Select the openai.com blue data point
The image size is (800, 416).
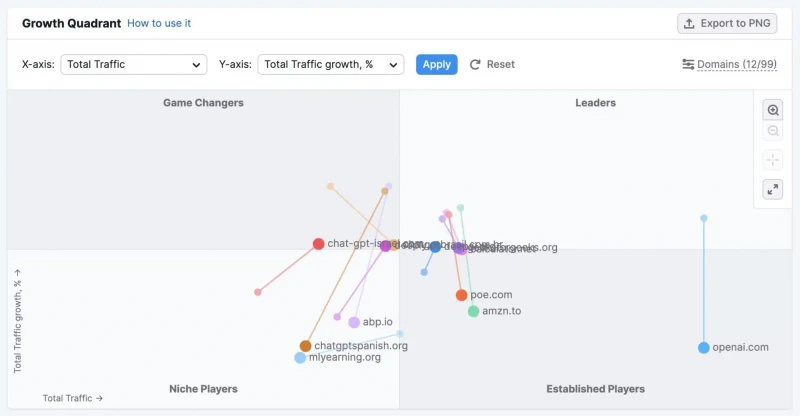704,348
